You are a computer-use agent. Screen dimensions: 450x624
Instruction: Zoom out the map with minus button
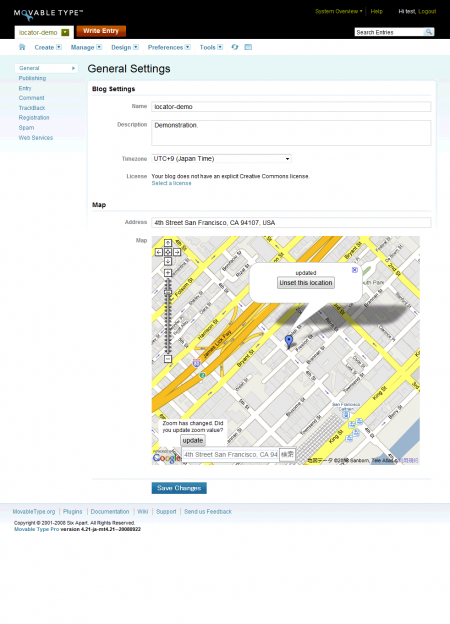(x=168, y=359)
